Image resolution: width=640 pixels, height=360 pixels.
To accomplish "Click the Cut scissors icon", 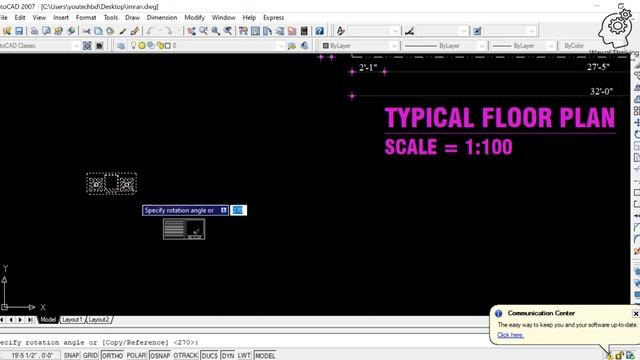I will point(86,31).
